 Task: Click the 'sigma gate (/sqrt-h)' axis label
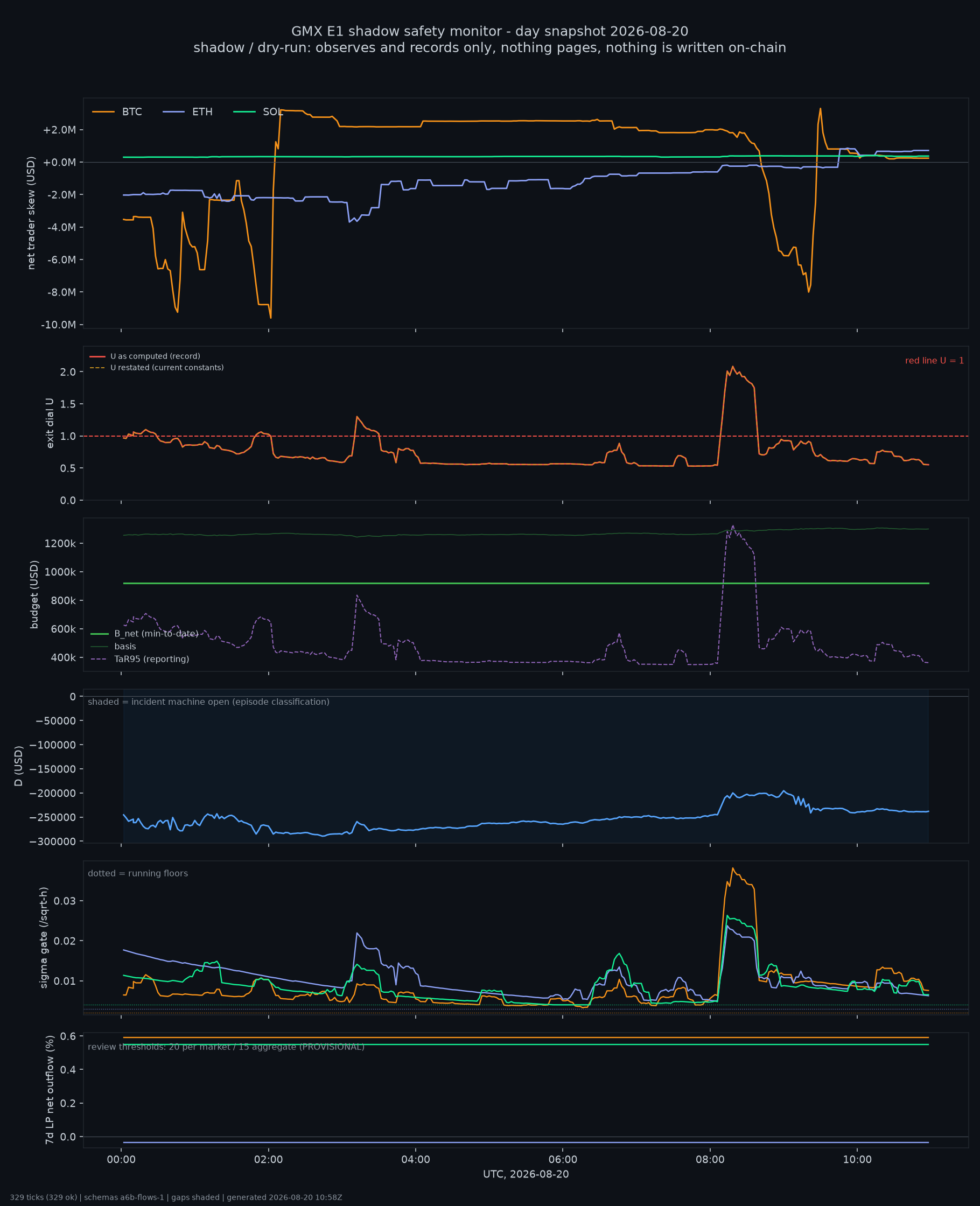pyautogui.click(x=44, y=937)
